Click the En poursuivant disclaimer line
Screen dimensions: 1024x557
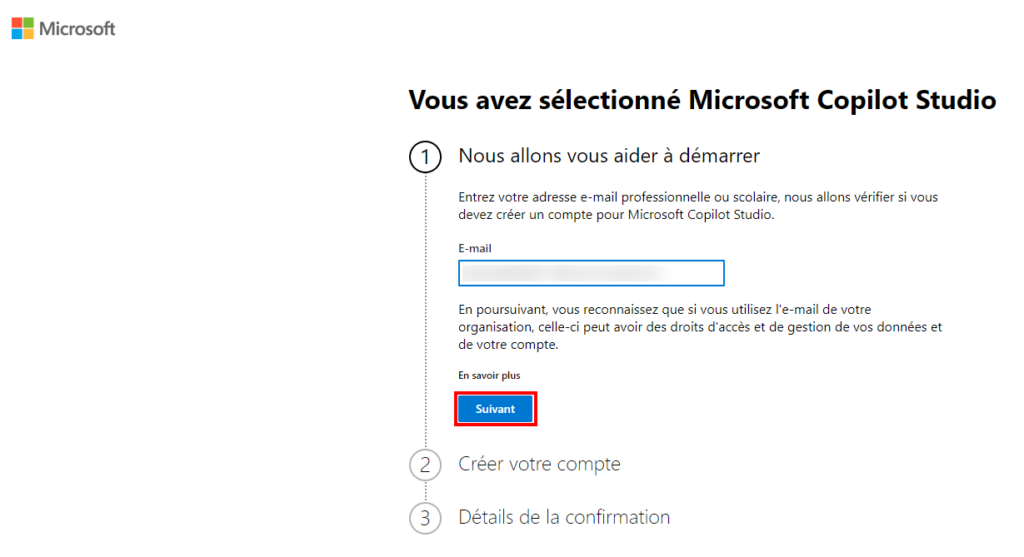664,309
